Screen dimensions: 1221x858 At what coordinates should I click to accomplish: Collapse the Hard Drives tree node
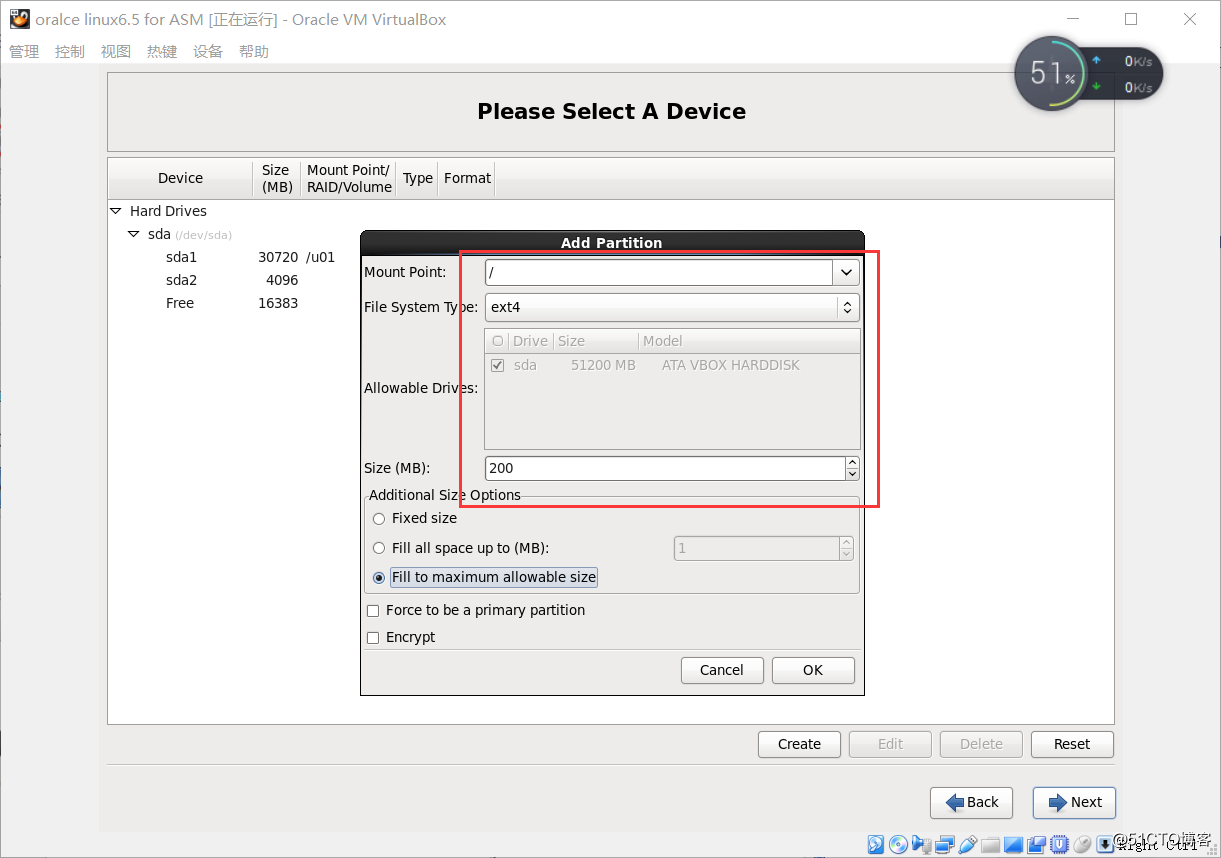click(x=116, y=212)
